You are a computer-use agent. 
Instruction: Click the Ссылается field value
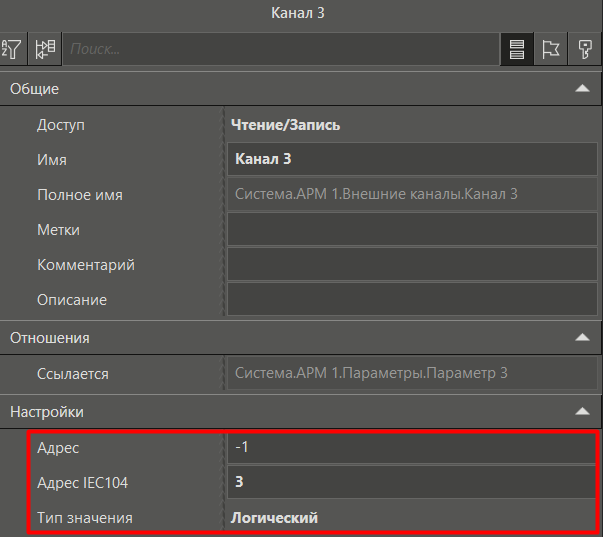click(412, 374)
